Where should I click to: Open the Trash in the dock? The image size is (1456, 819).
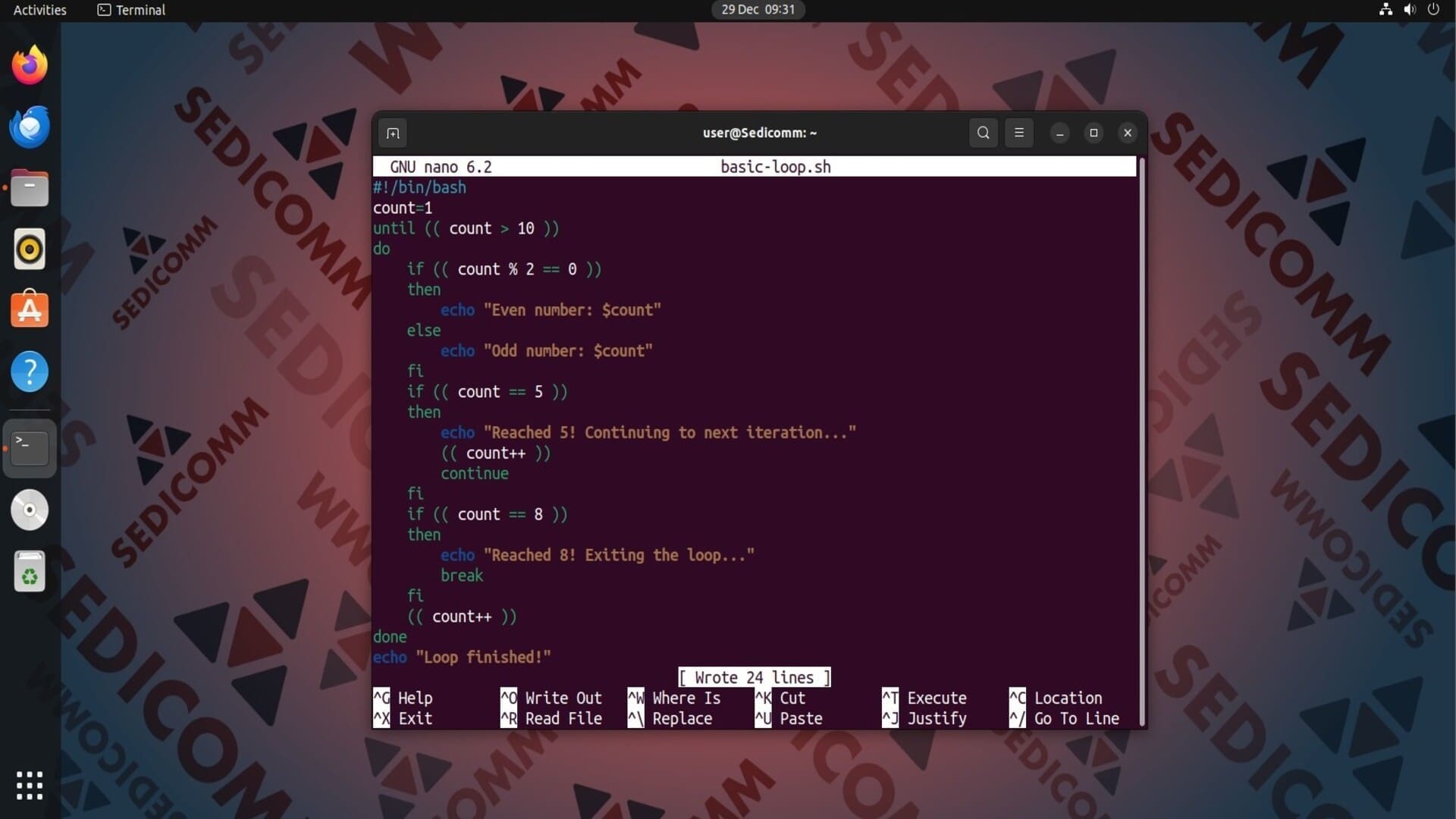[30, 571]
